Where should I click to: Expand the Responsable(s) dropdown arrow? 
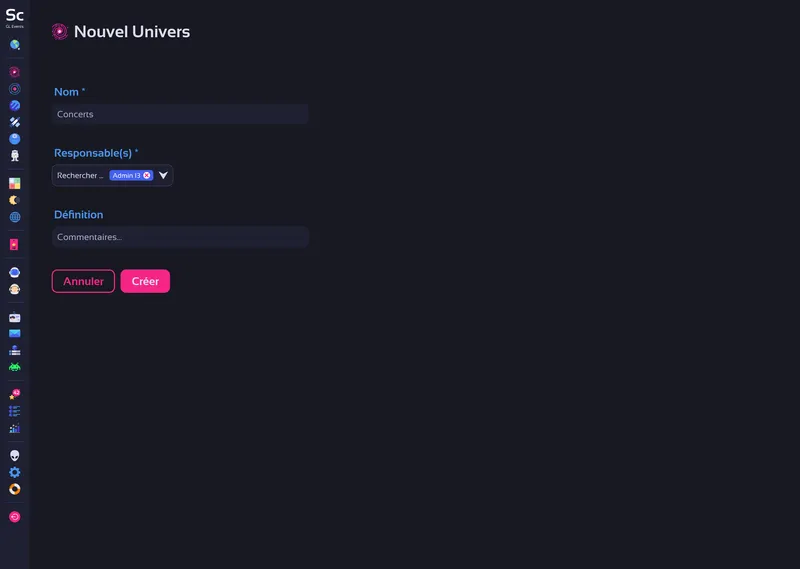[164, 176]
